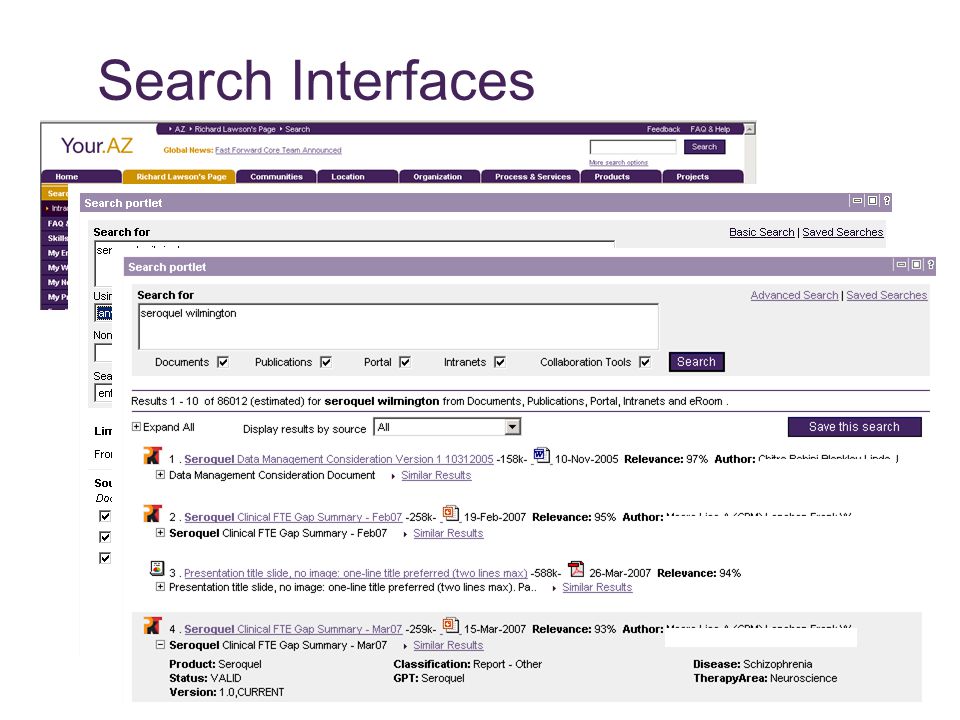Open Similar Results for result 1
This screenshot has height=720, width=960.
coord(436,475)
